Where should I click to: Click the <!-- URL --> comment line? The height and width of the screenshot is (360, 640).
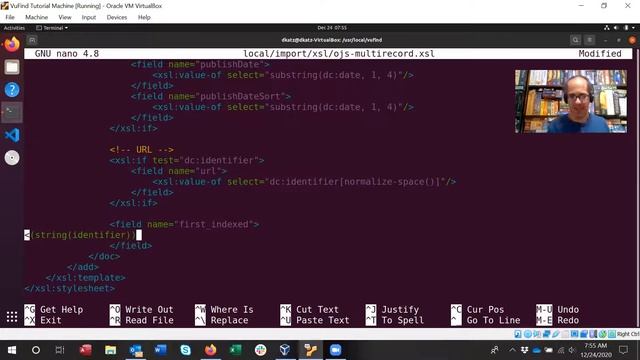coord(141,149)
